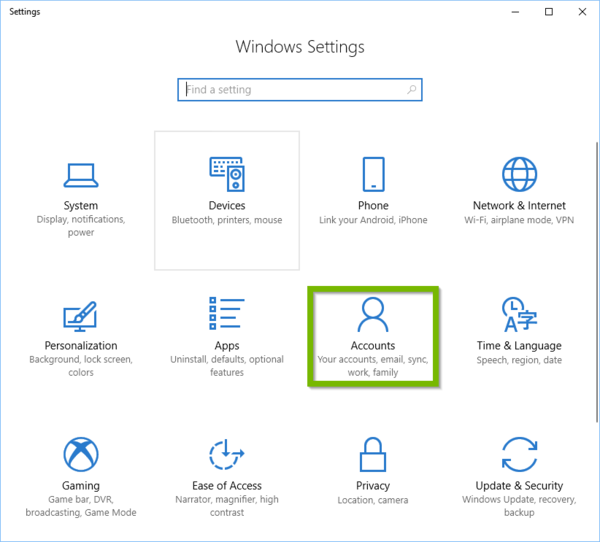The width and height of the screenshot is (600, 542).
Task: Click the search magnifier icon
Action: [x=412, y=90]
